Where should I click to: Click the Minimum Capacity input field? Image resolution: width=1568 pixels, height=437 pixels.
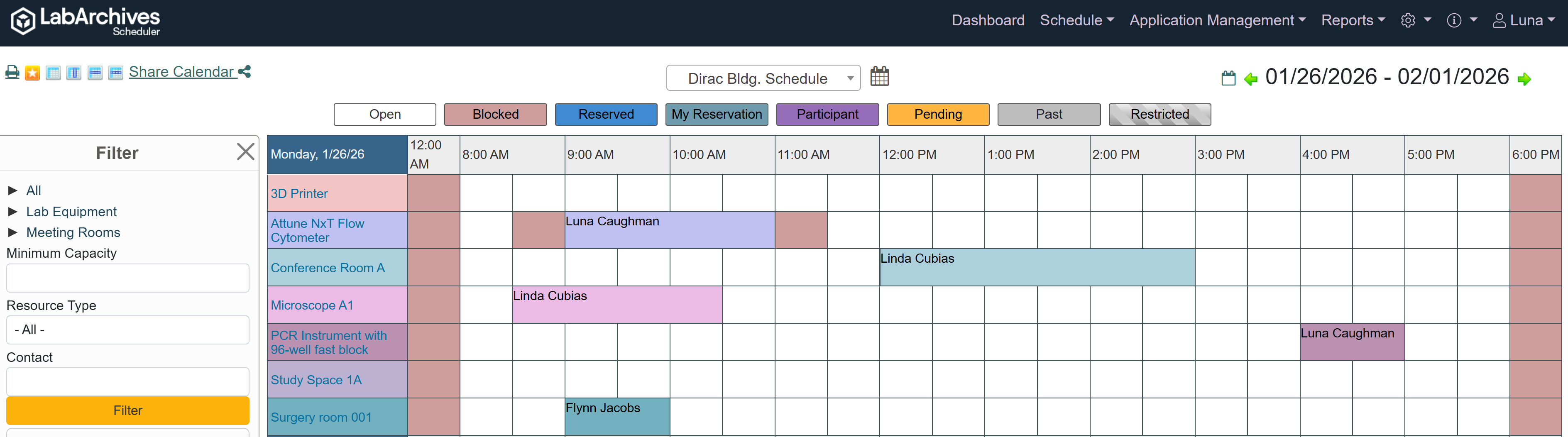click(x=127, y=278)
